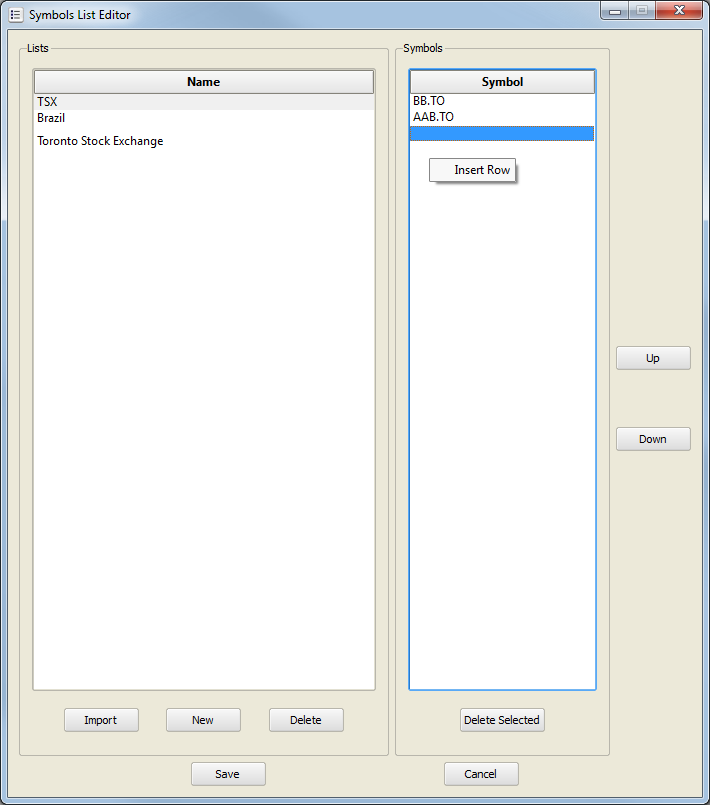Save the symbol list changes
710x805 pixels.
pyautogui.click(x=228, y=774)
